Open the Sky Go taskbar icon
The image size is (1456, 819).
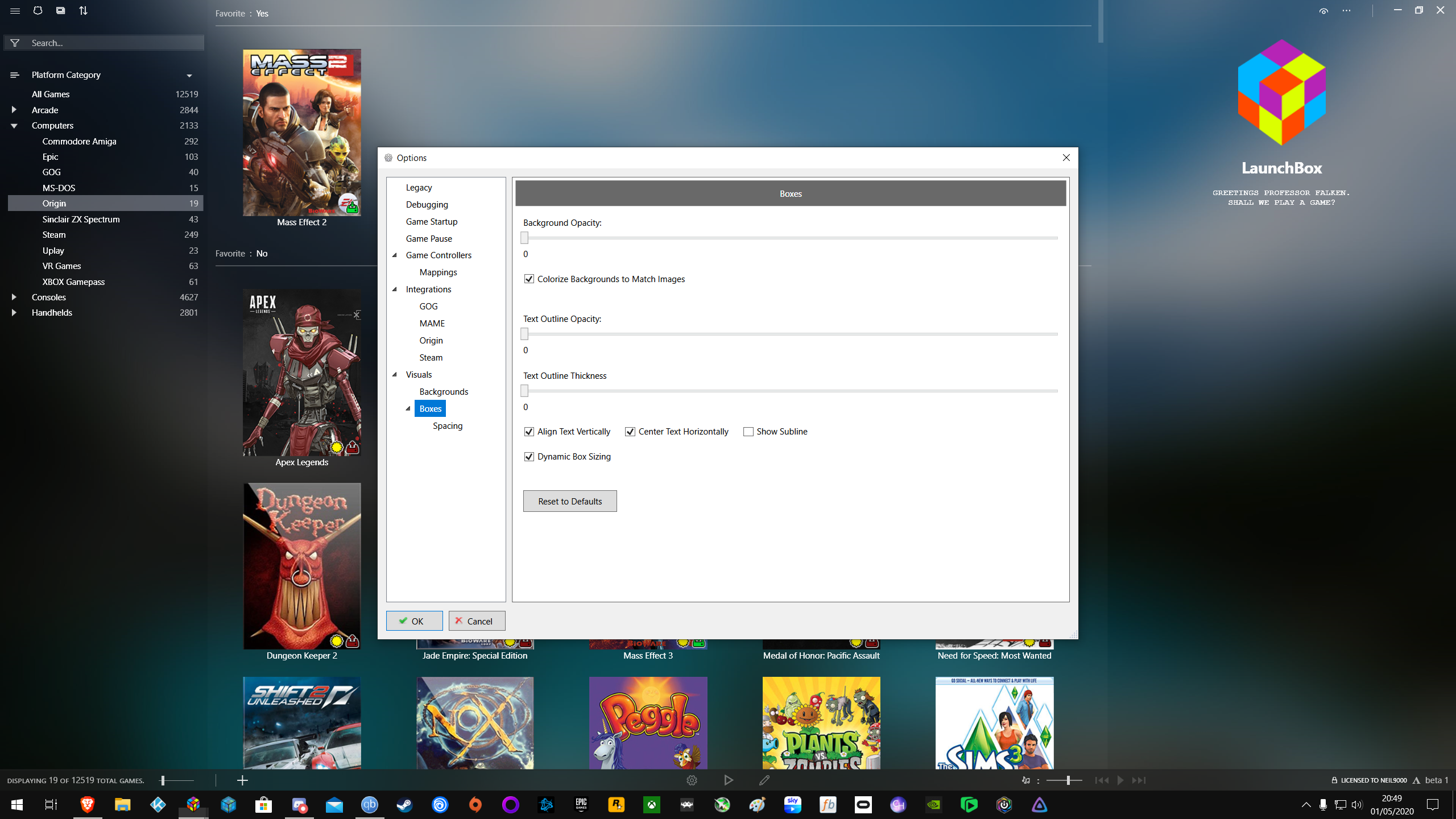click(x=792, y=804)
